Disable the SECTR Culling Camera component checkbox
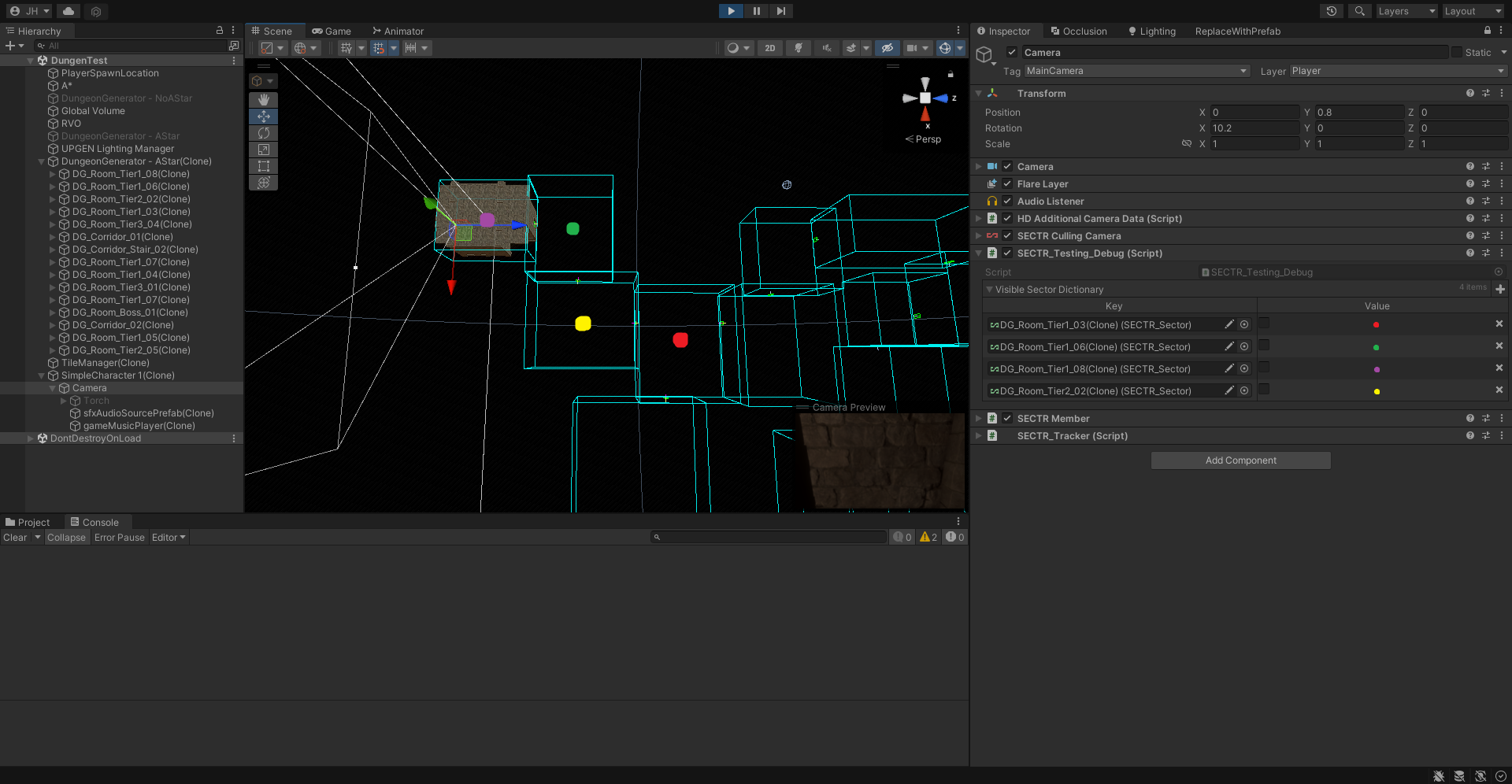 [1007, 236]
